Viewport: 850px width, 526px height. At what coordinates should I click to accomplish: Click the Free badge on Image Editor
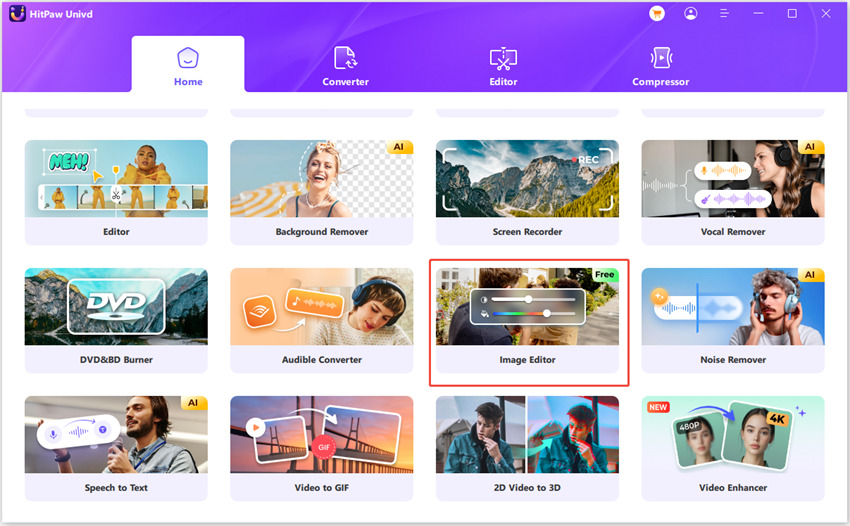[605, 275]
